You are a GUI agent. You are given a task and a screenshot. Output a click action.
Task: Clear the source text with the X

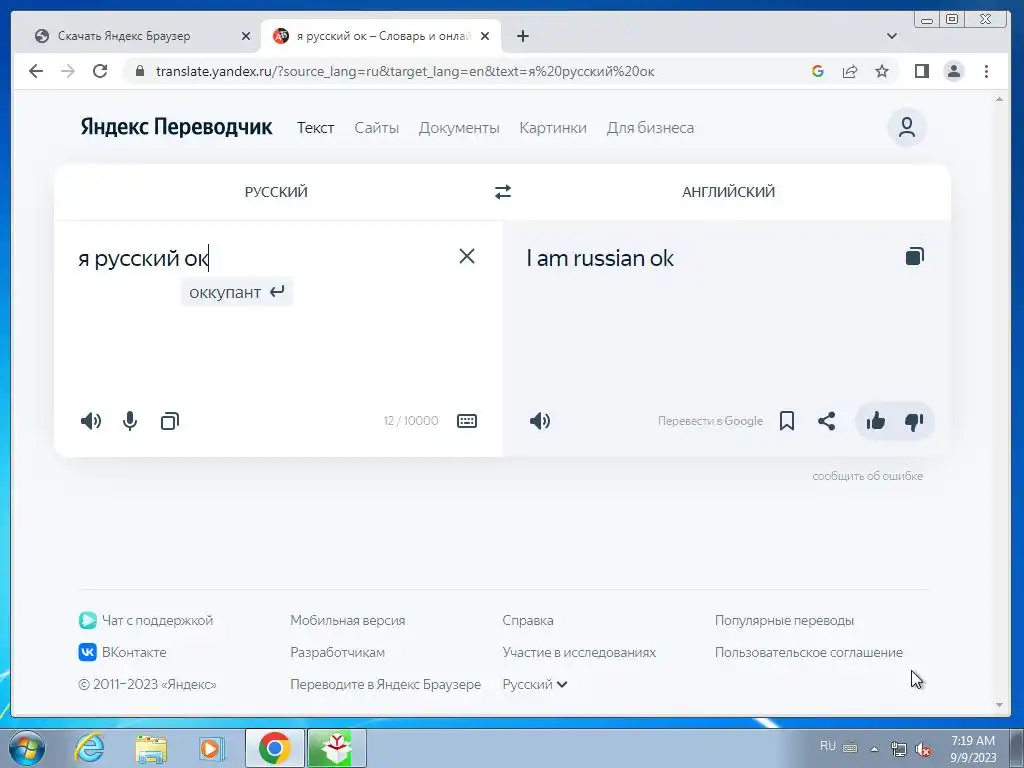(x=467, y=256)
